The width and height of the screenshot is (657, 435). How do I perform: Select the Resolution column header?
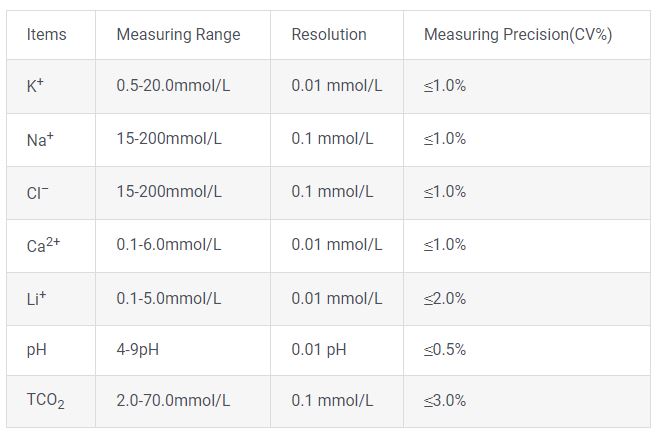329,35
